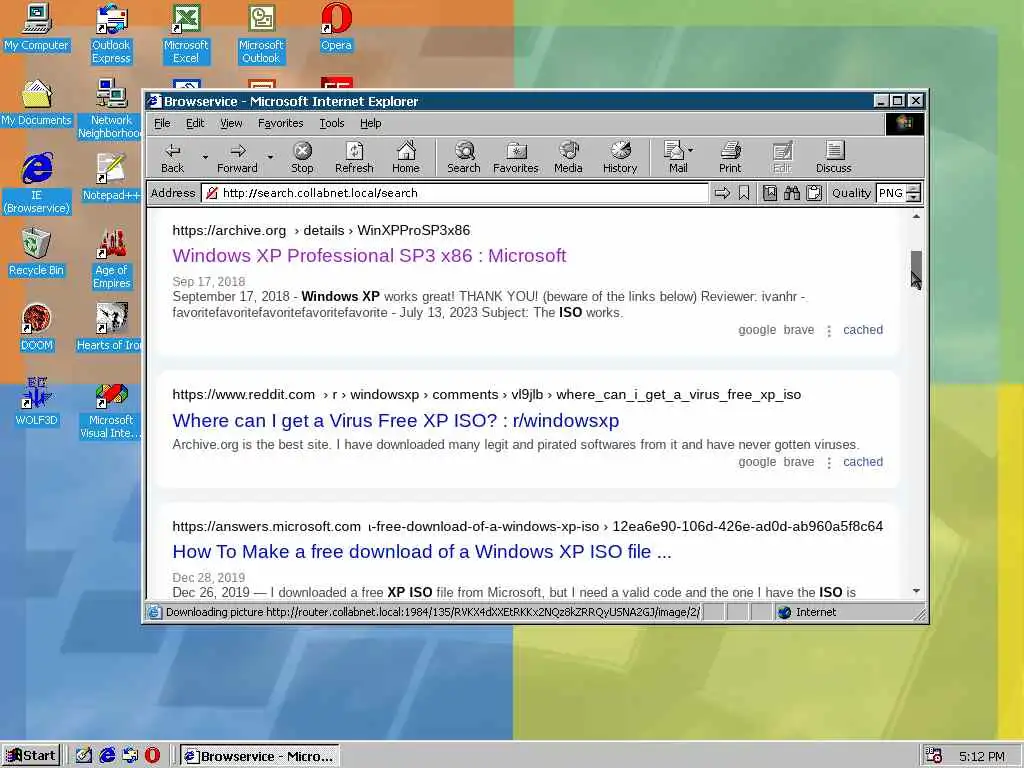Decrease Quality with spinner down arrow
This screenshot has width=1024, height=768.
coord(914,197)
